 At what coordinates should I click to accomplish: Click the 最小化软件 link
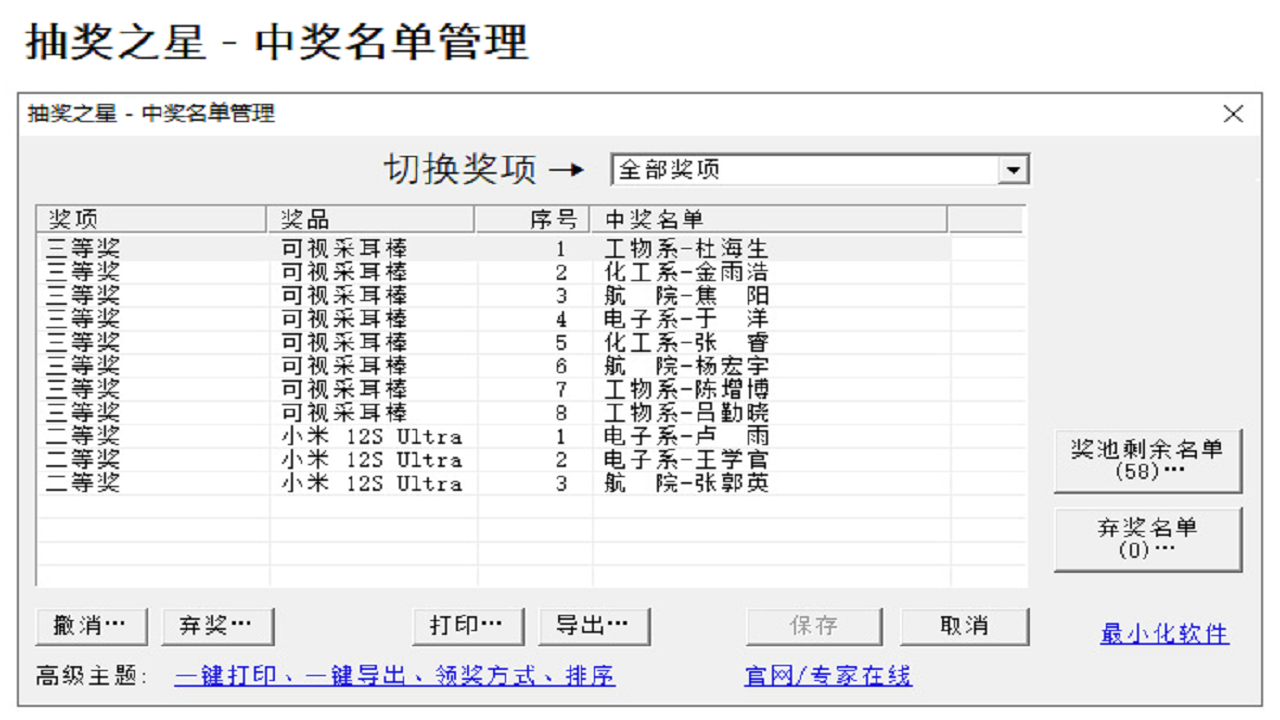pos(1164,633)
